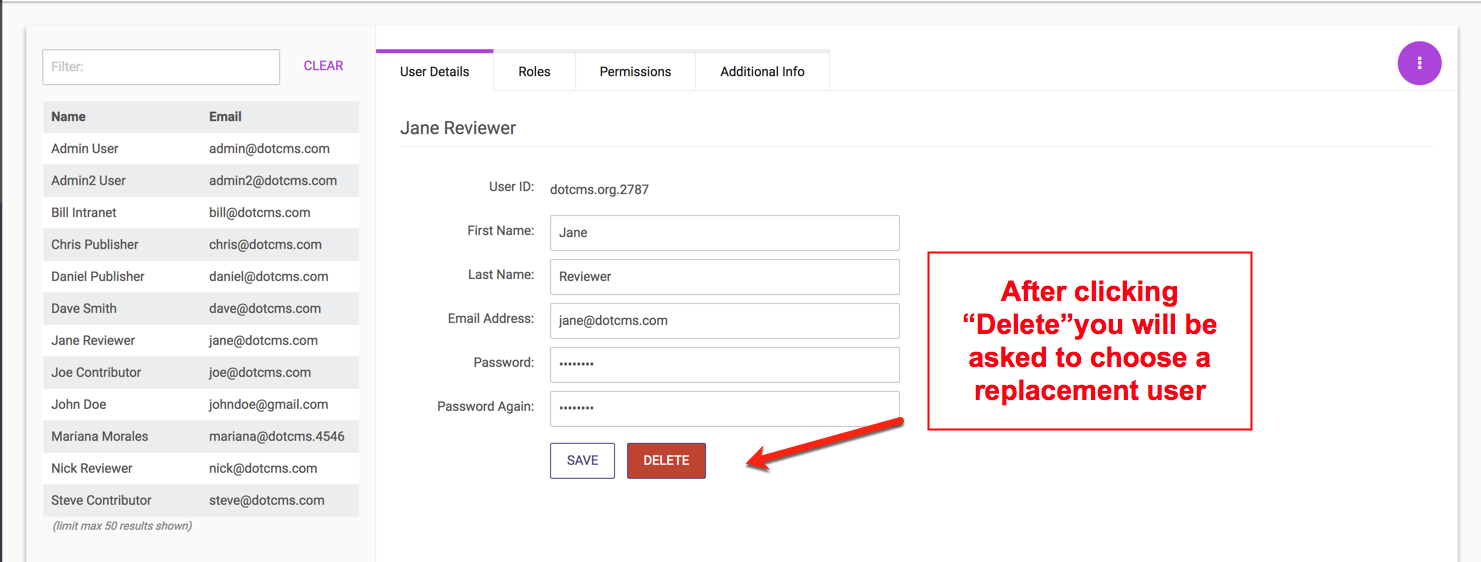Open Mariana Morales user record
This screenshot has width=1481, height=562.
click(200, 437)
